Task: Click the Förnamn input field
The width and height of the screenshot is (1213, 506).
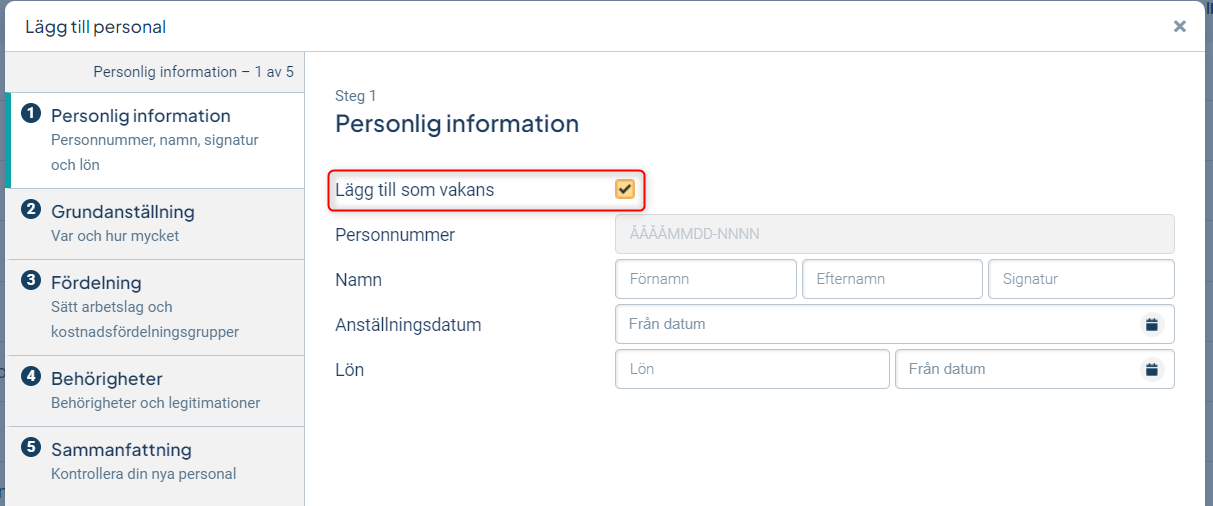Action: [x=706, y=279]
